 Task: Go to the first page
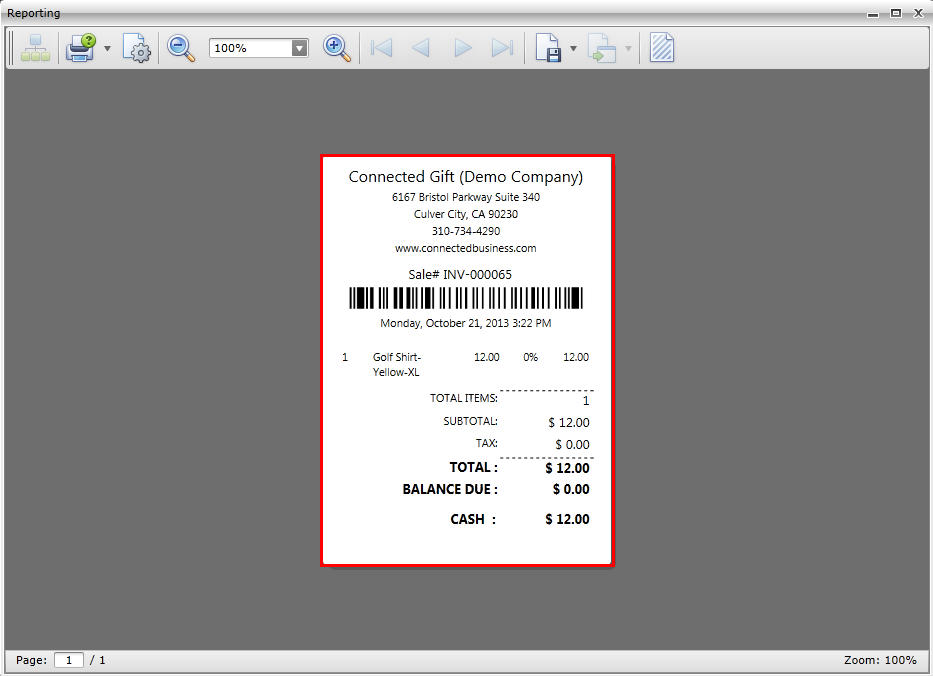[381, 48]
